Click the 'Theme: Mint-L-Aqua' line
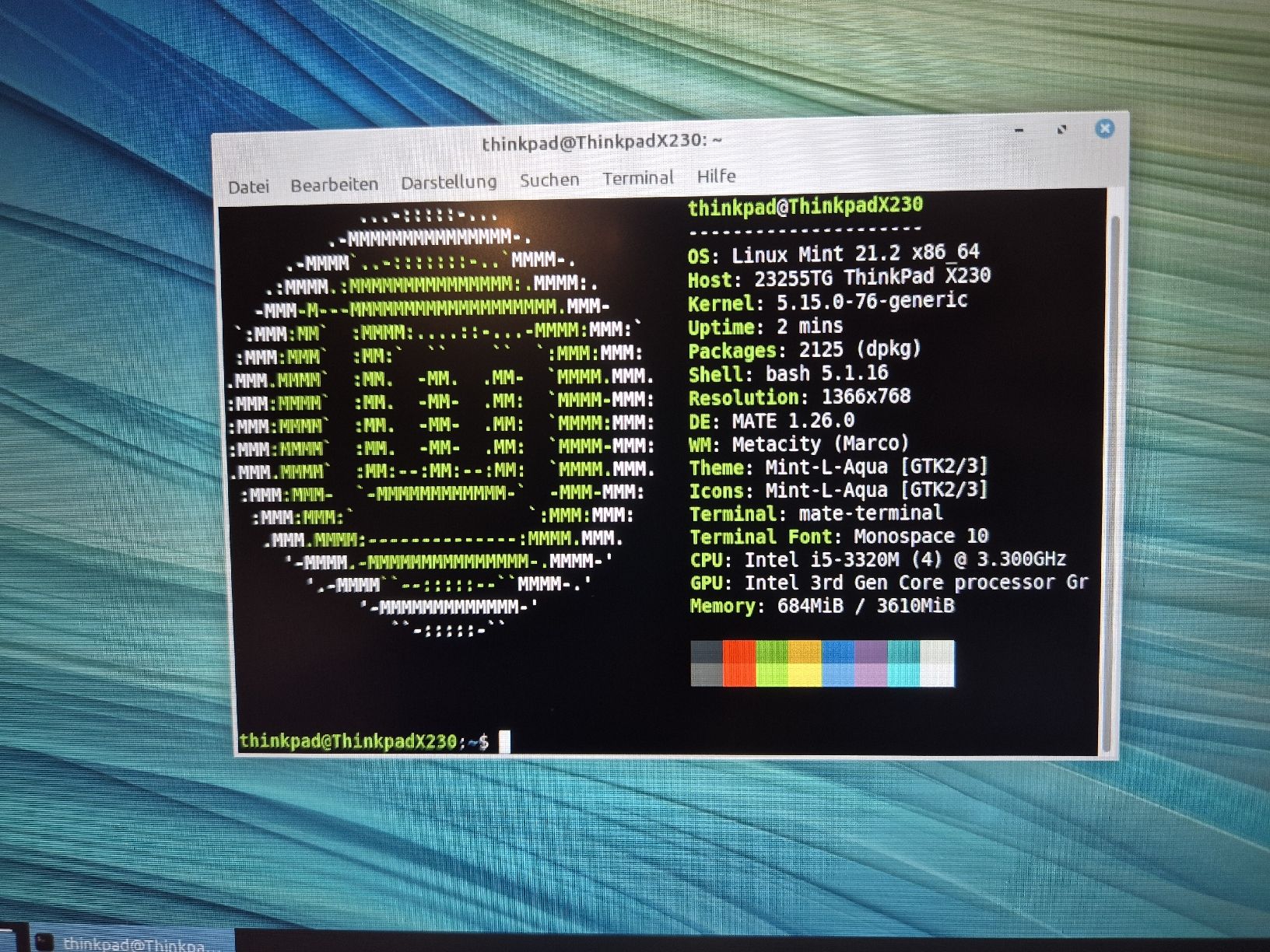 pos(839,467)
